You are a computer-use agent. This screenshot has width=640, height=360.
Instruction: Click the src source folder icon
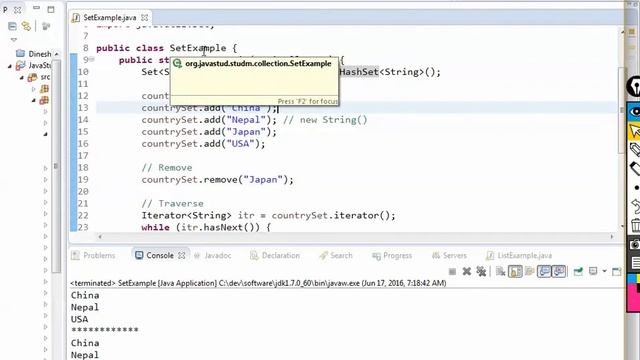tap(32, 77)
